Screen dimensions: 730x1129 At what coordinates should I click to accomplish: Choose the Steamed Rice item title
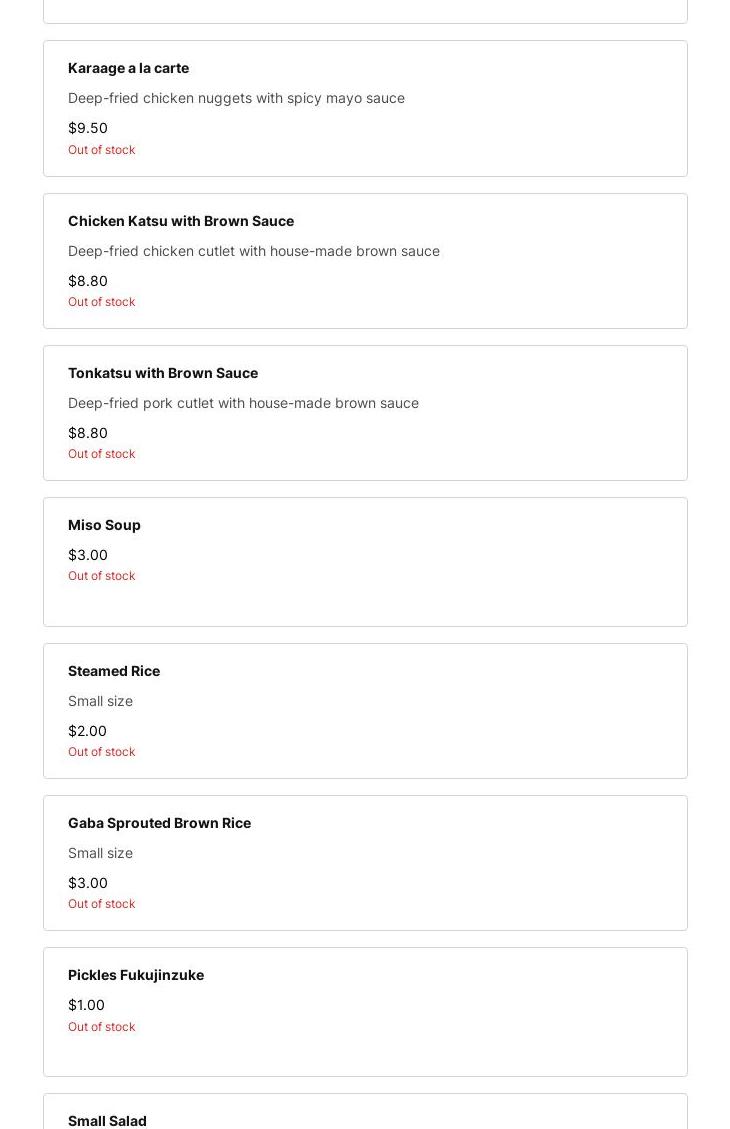click(x=114, y=671)
